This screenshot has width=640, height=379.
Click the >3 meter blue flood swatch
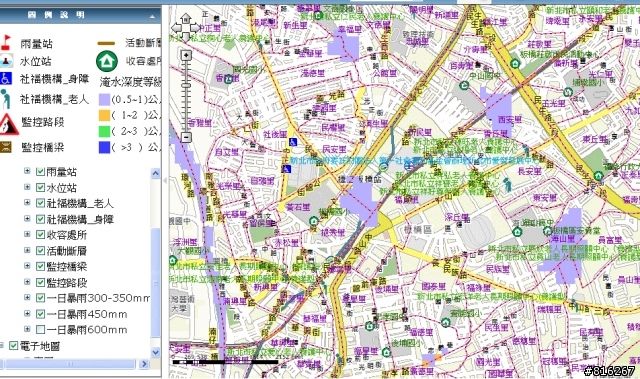point(104,147)
